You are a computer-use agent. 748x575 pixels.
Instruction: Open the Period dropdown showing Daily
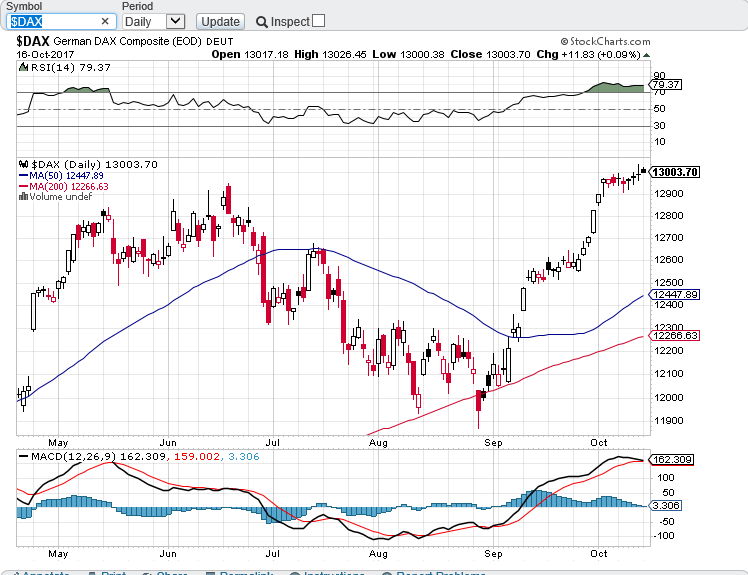click(x=154, y=21)
